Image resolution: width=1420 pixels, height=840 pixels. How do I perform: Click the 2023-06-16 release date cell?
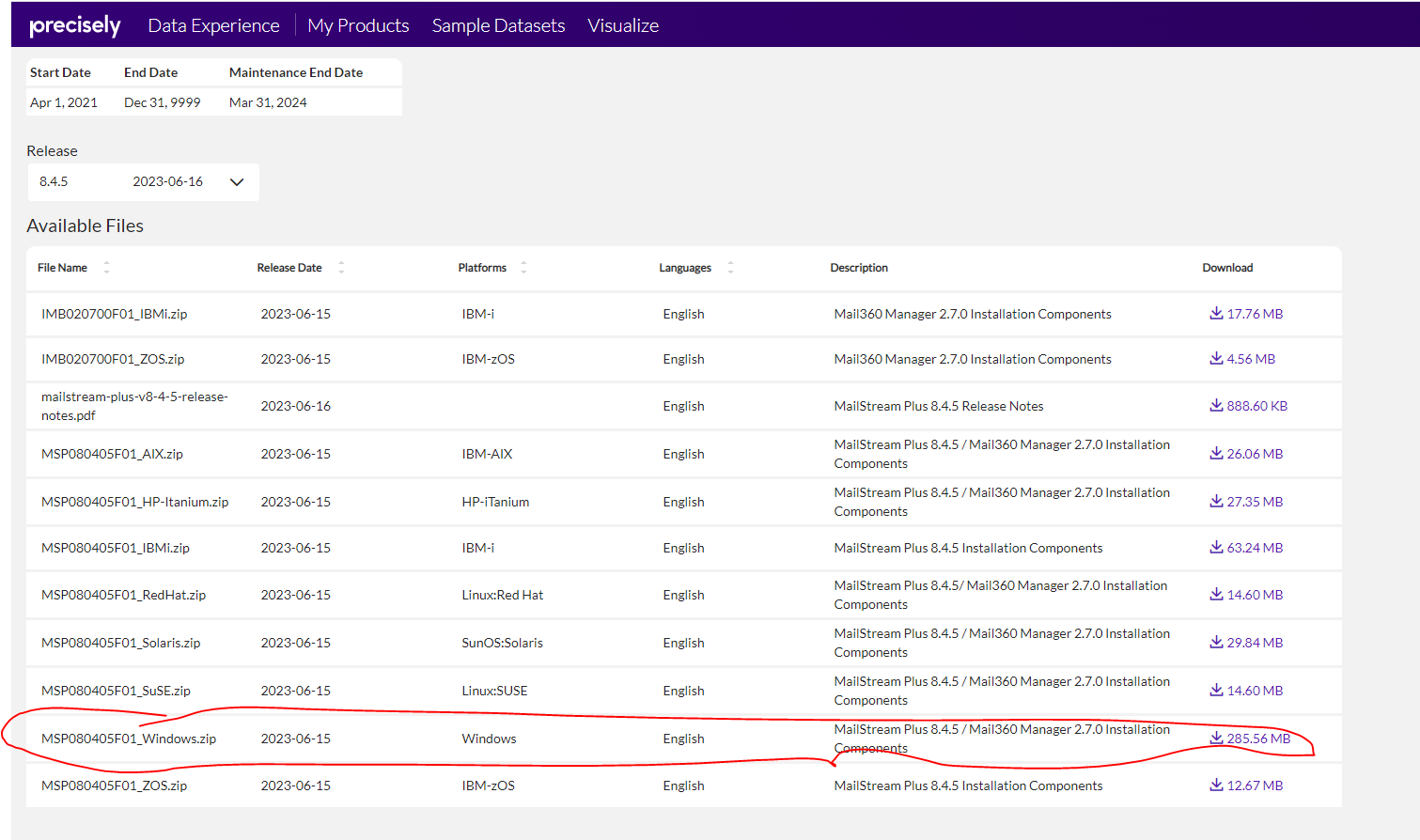296,406
